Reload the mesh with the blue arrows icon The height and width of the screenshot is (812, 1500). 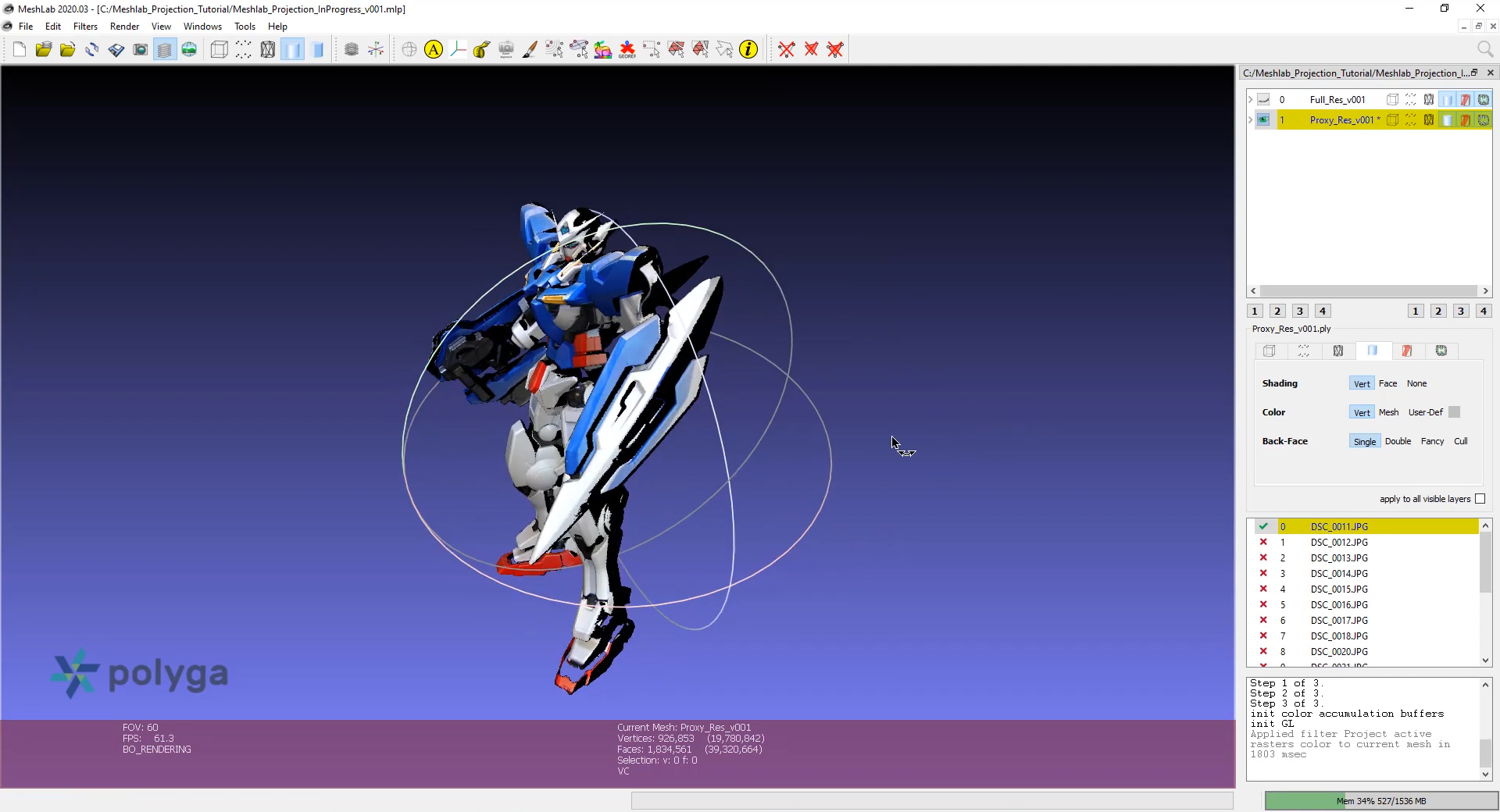[92, 50]
